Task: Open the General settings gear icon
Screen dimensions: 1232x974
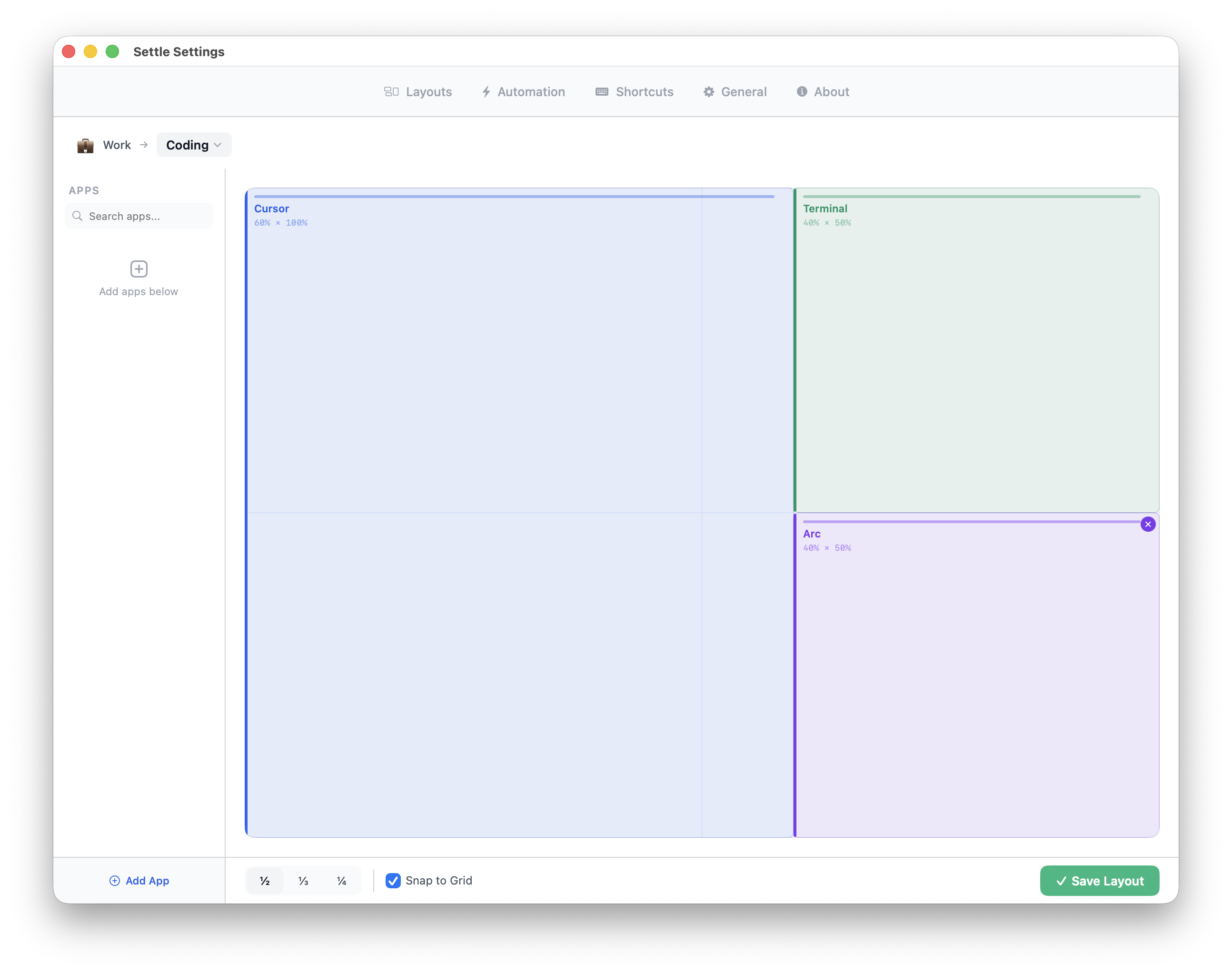Action: tap(709, 92)
